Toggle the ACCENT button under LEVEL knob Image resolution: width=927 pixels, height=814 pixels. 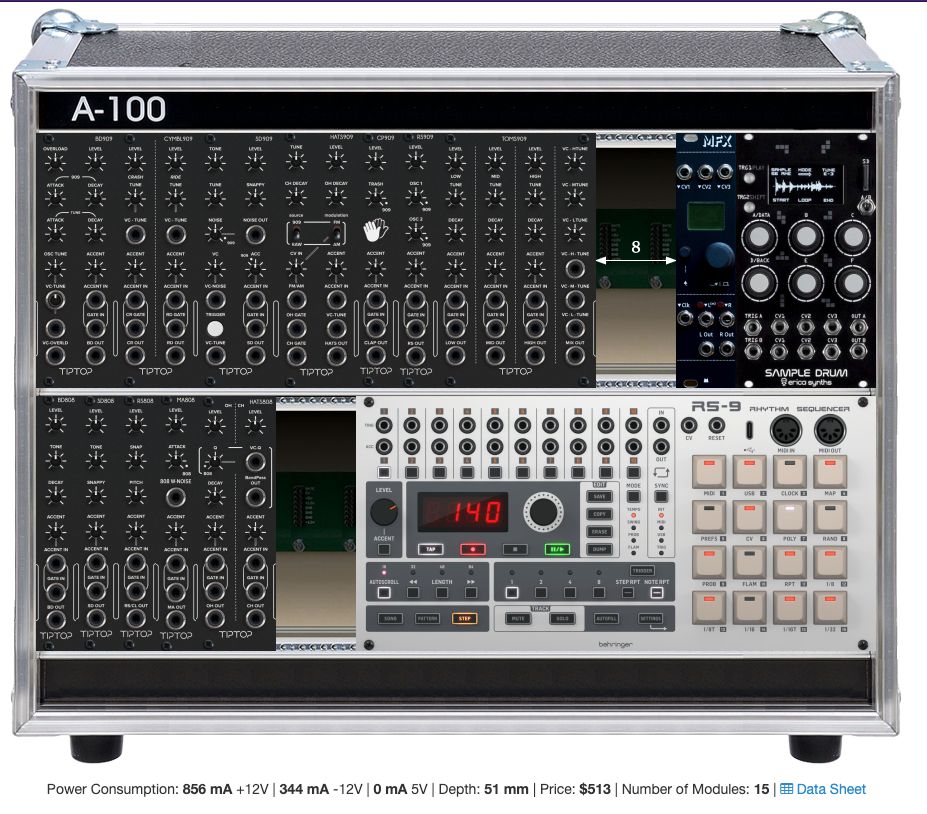pos(384,549)
